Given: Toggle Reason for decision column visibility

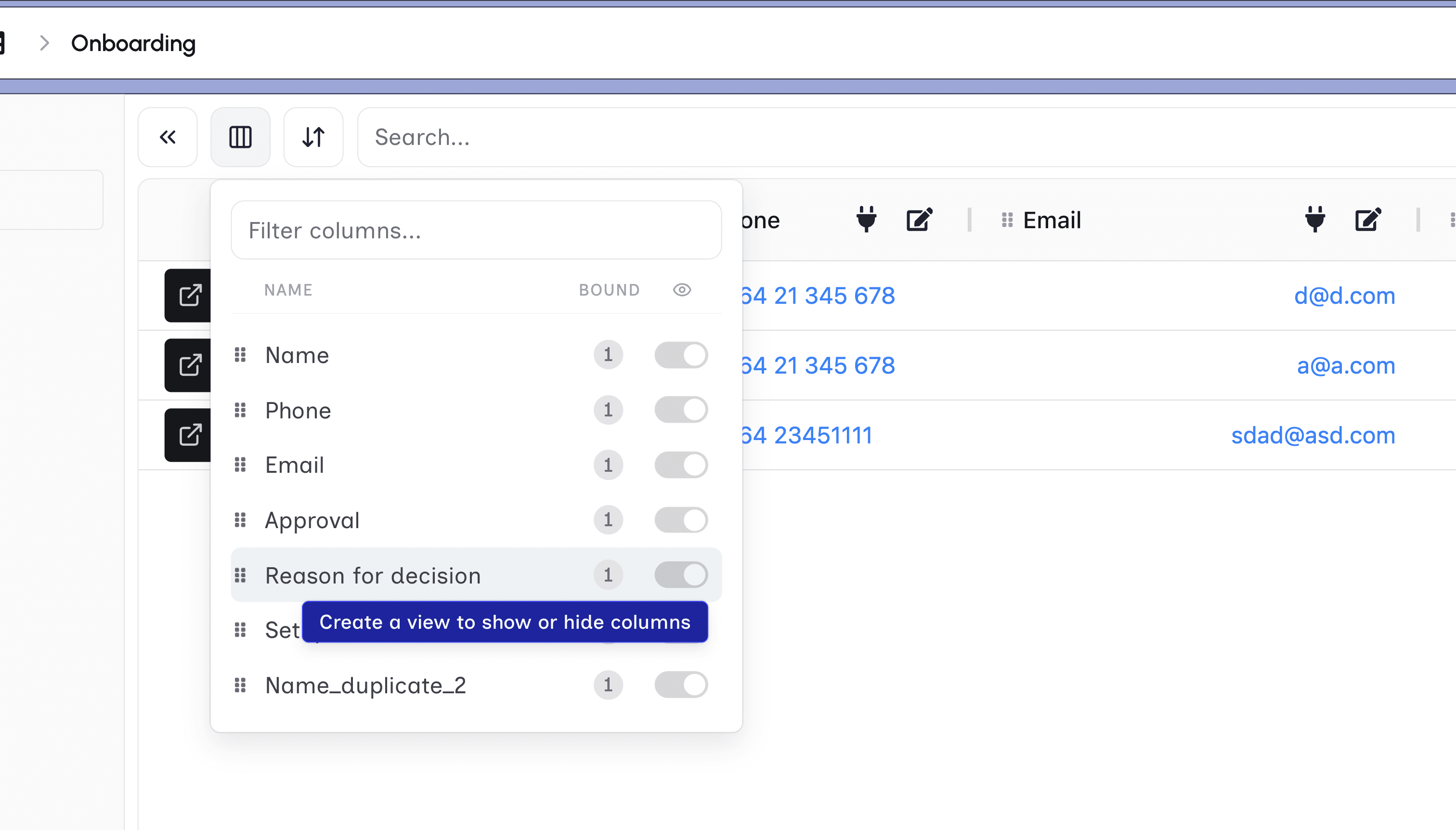Looking at the screenshot, I should [681, 575].
